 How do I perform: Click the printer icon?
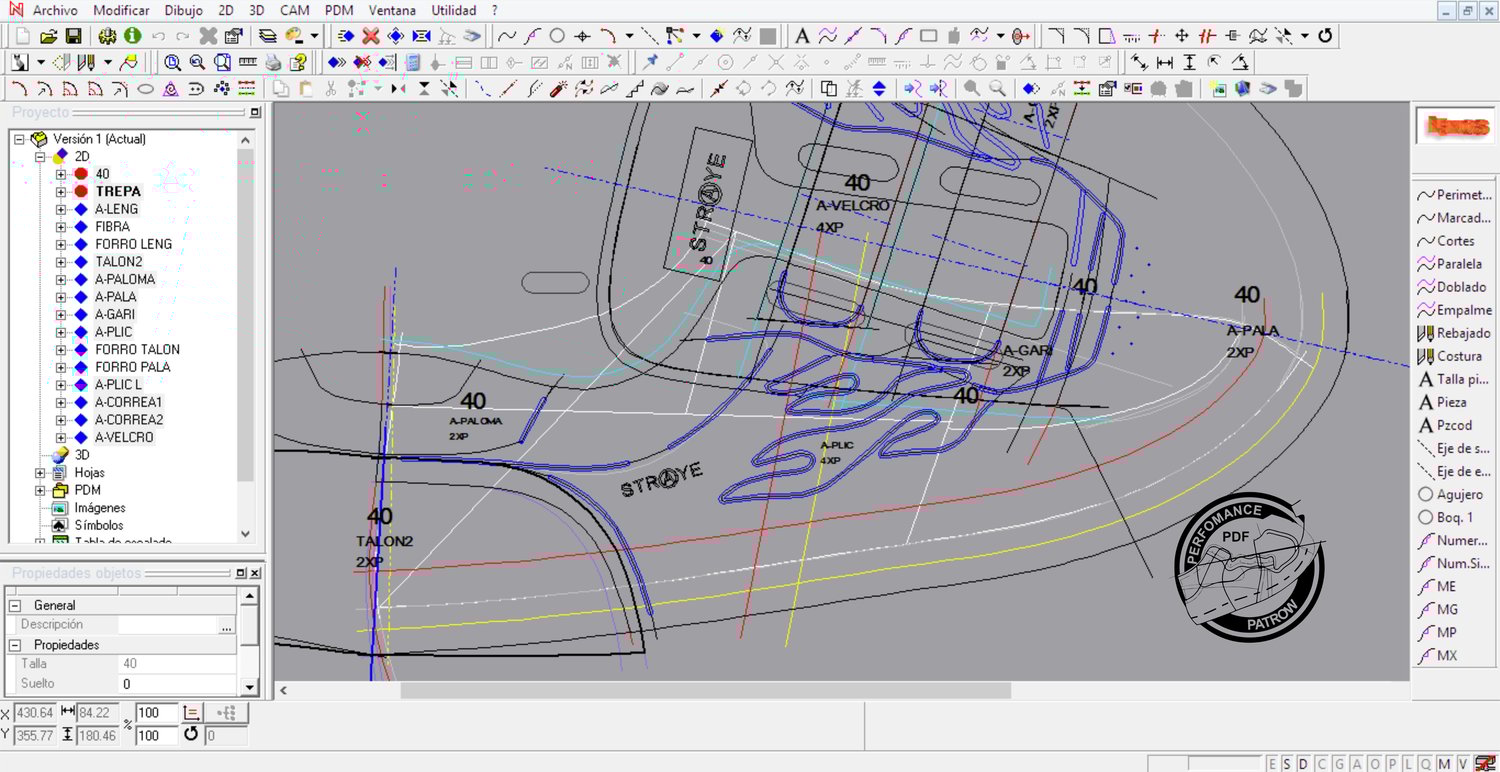tap(273, 63)
